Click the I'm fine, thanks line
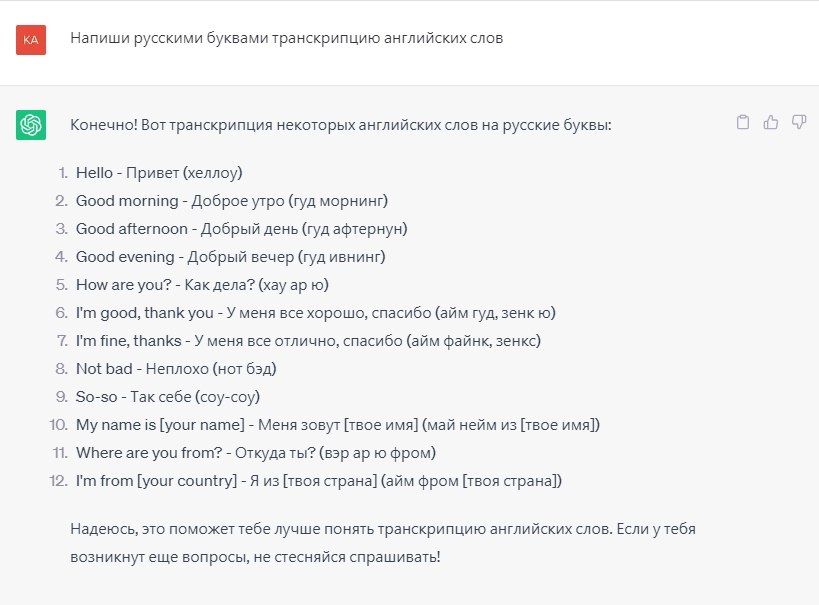This screenshot has height=605, width=819. 308,341
